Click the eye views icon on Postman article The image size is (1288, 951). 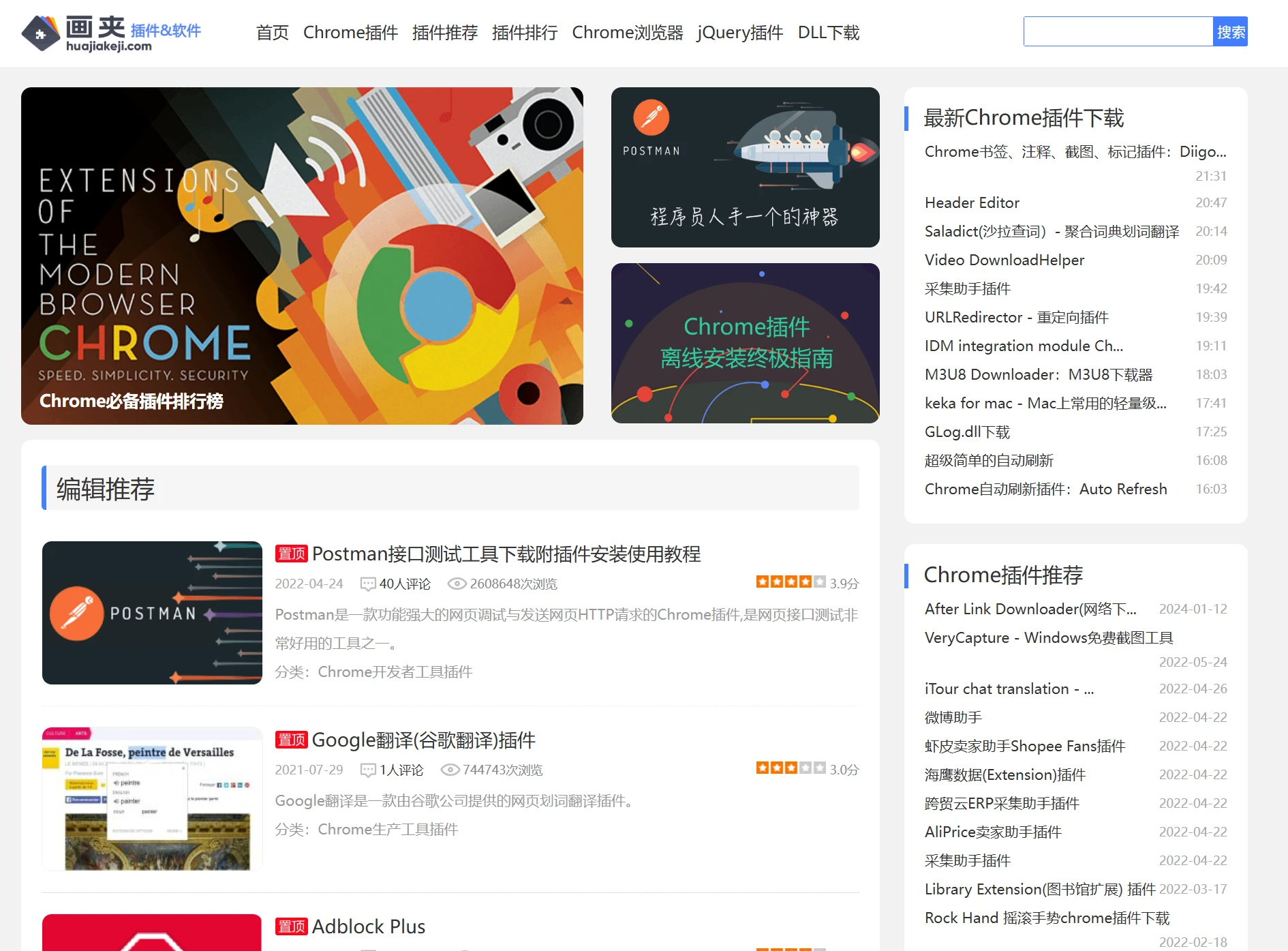pos(457,584)
